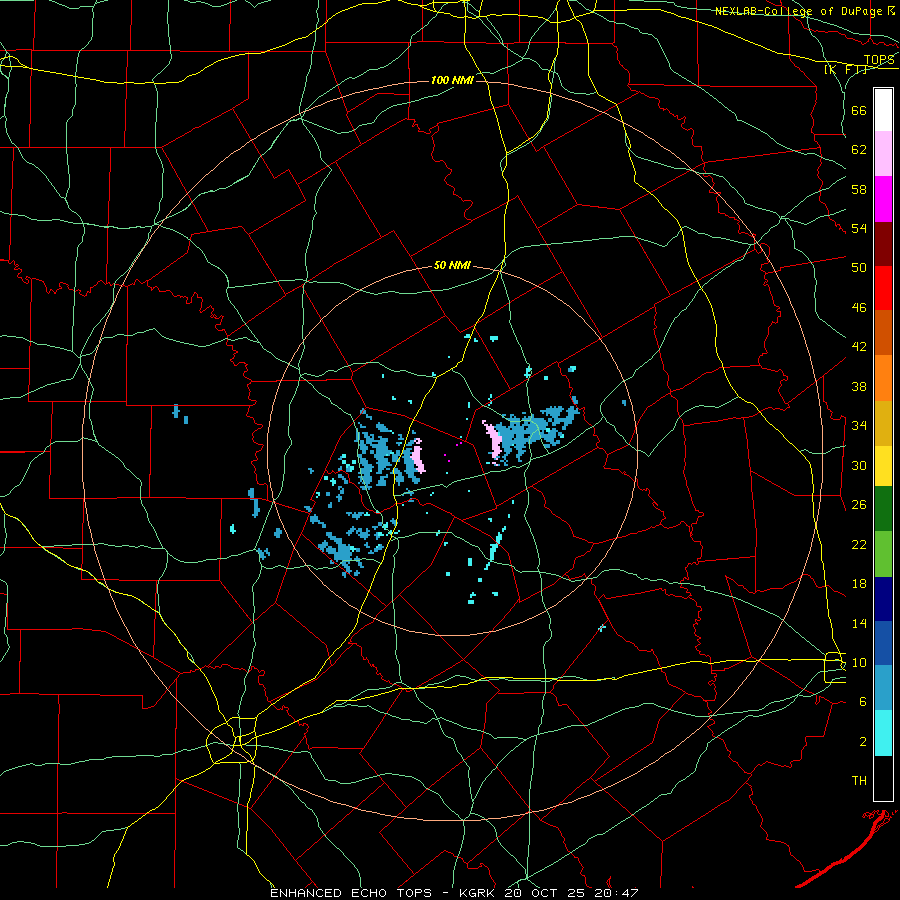Screen dimensions: 900x900
Task: Click the NEXLAB-College of DuPage credit text
Action: coord(804,11)
